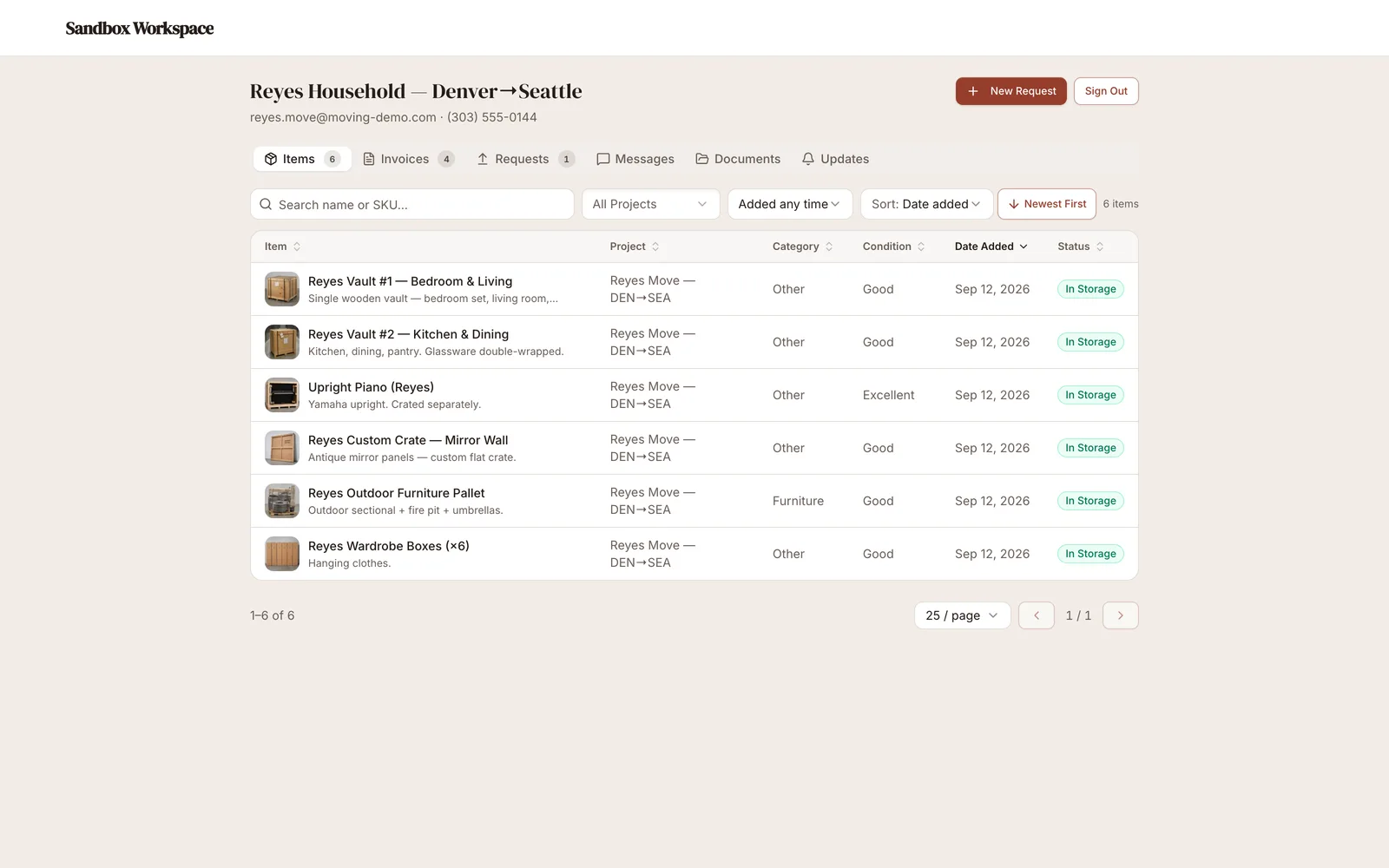The width and height of the screenshot is (1389, 868).
Task: Sort by the Condition column header
Action: 894,247
